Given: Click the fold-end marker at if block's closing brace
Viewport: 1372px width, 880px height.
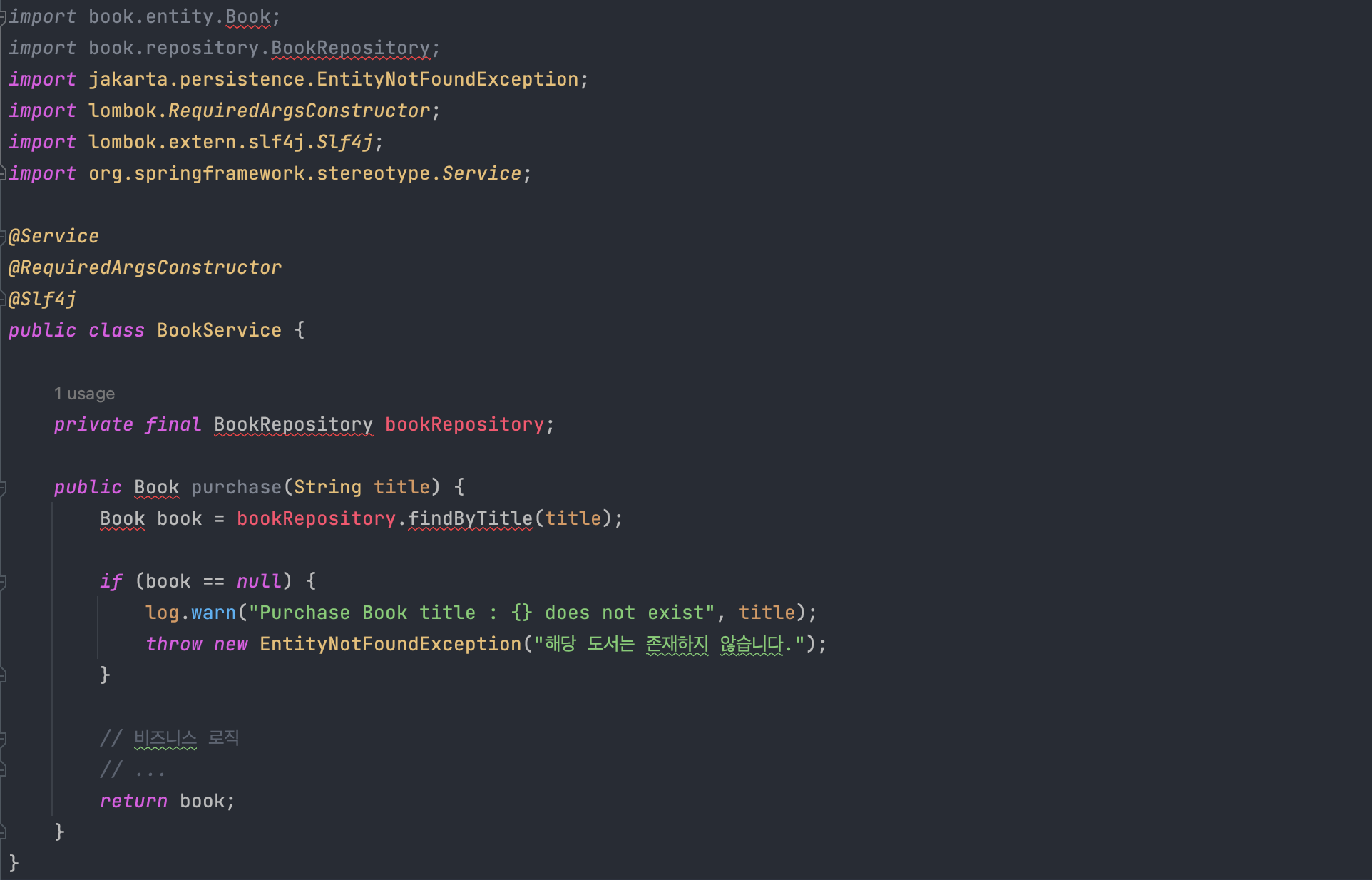Looking at the screenshot, I should 3,675.
